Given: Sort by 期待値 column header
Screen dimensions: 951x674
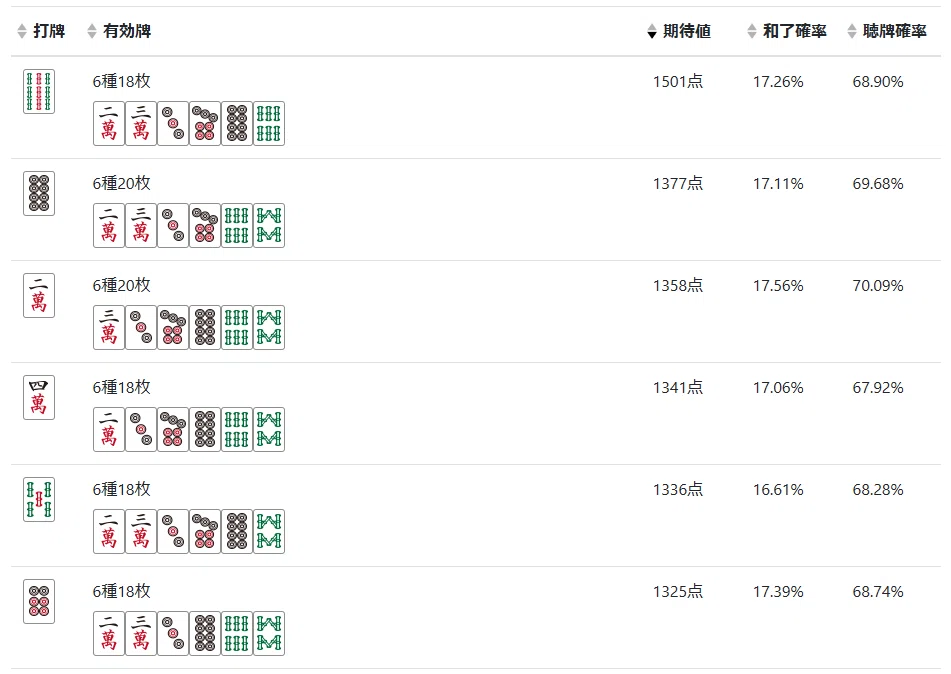Looking at the screenshot, I should (679, 31).
